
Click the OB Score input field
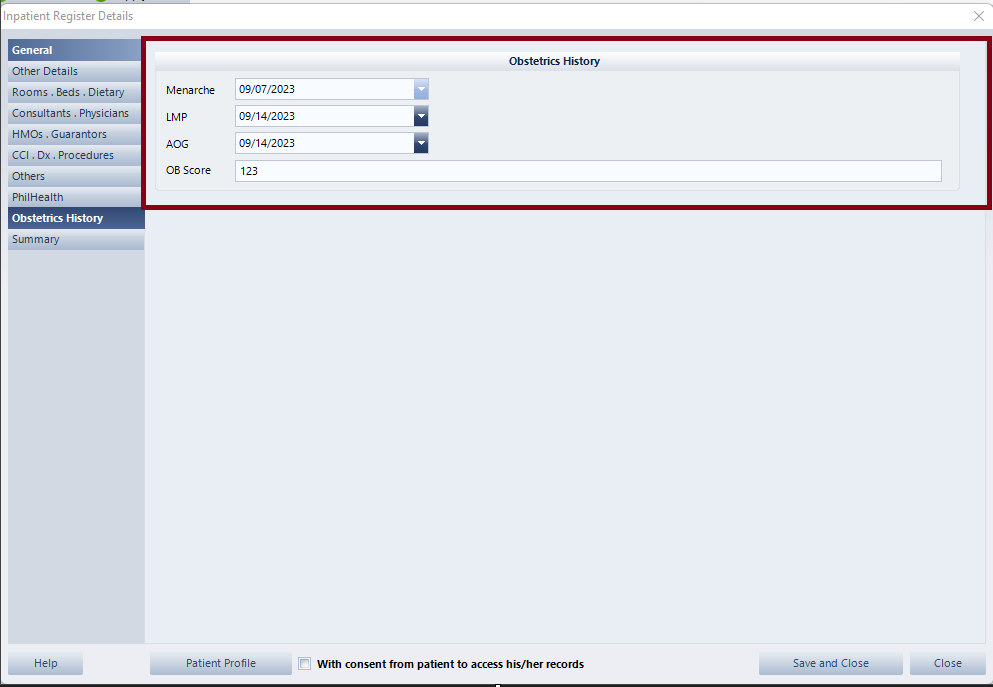[x=588, y=171]
